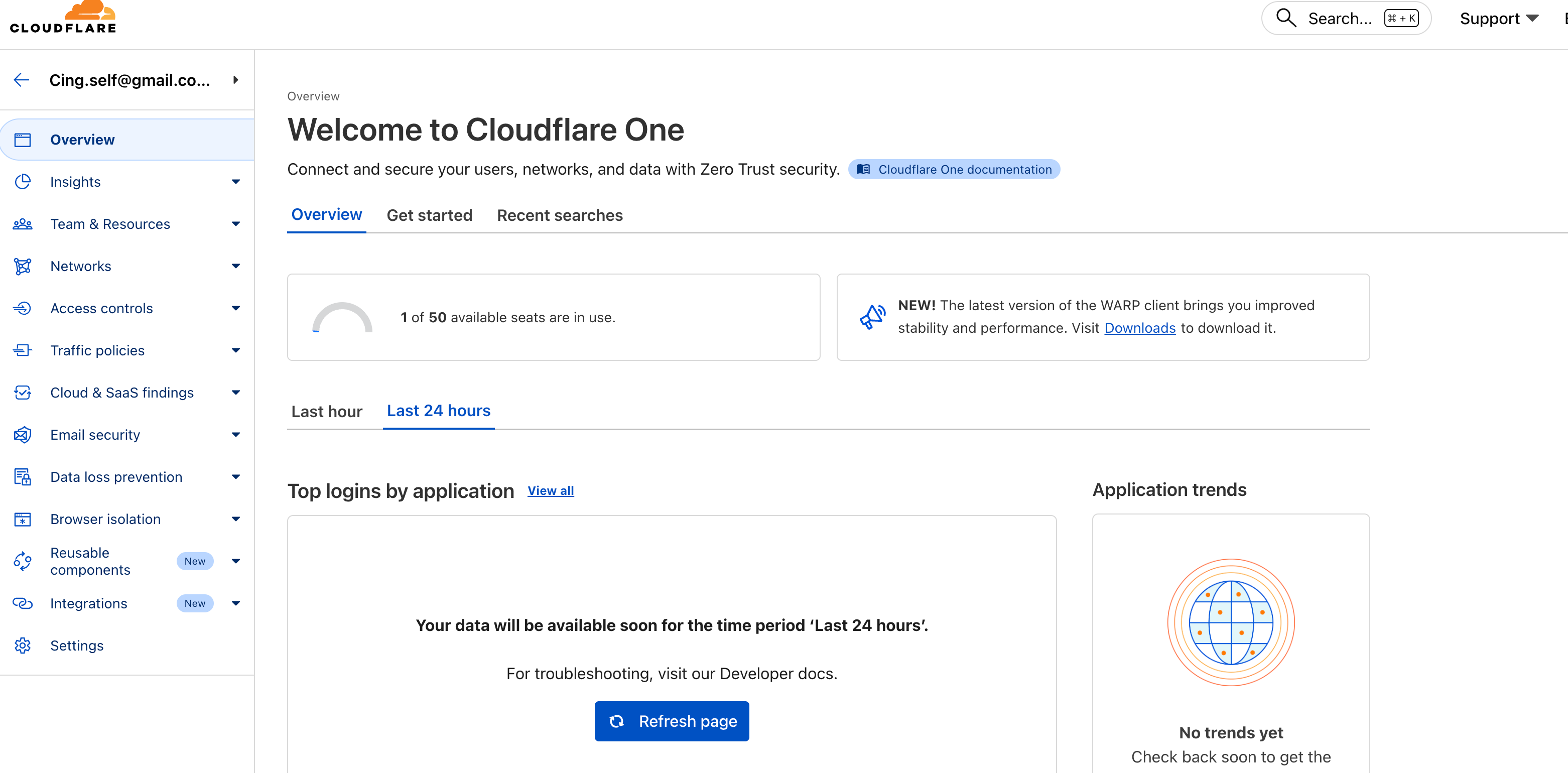
Task: Click the Team & Resources people icon
Action: (23, 224)
